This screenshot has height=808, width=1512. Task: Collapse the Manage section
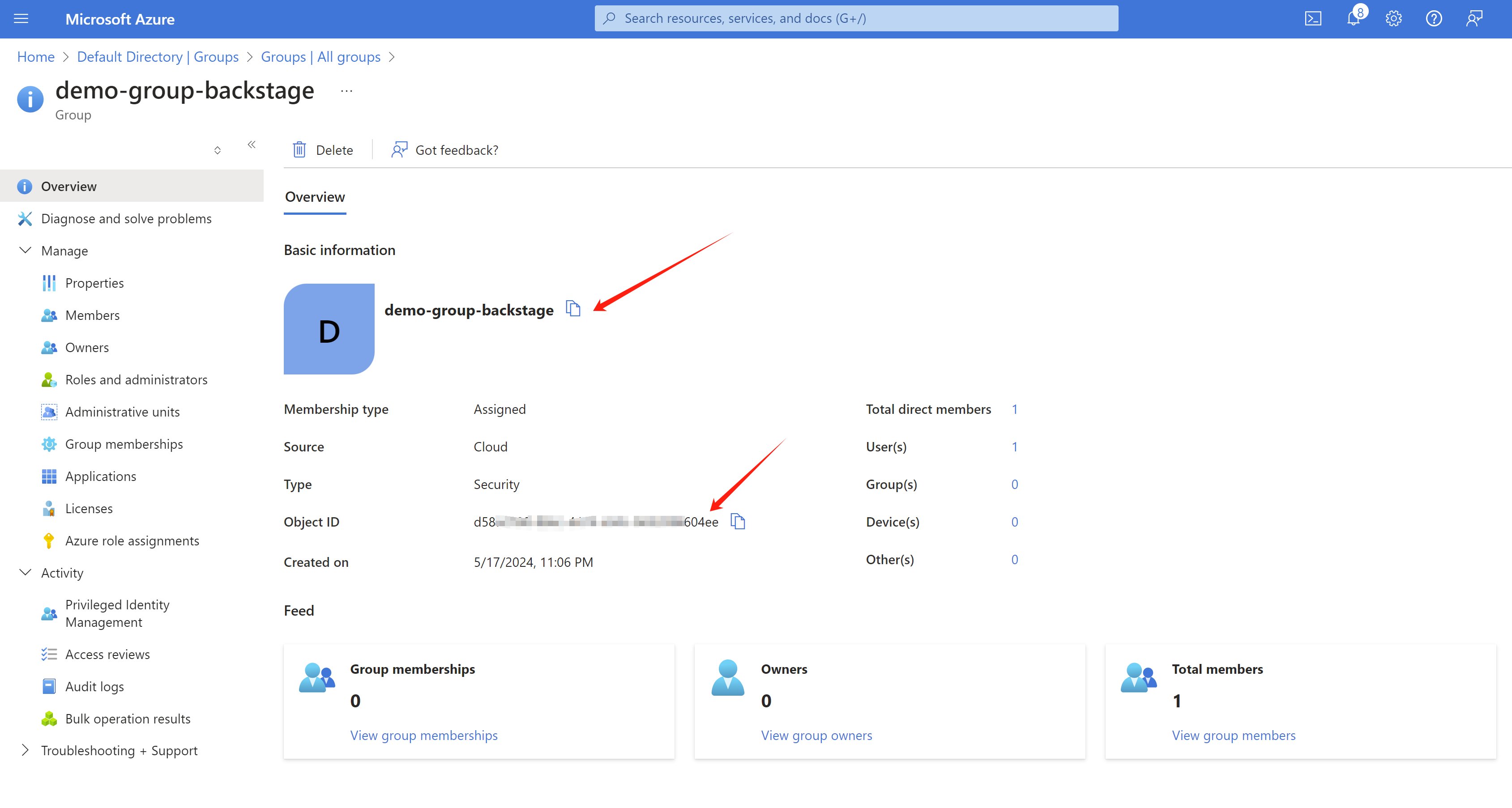[x=25, y=251]
